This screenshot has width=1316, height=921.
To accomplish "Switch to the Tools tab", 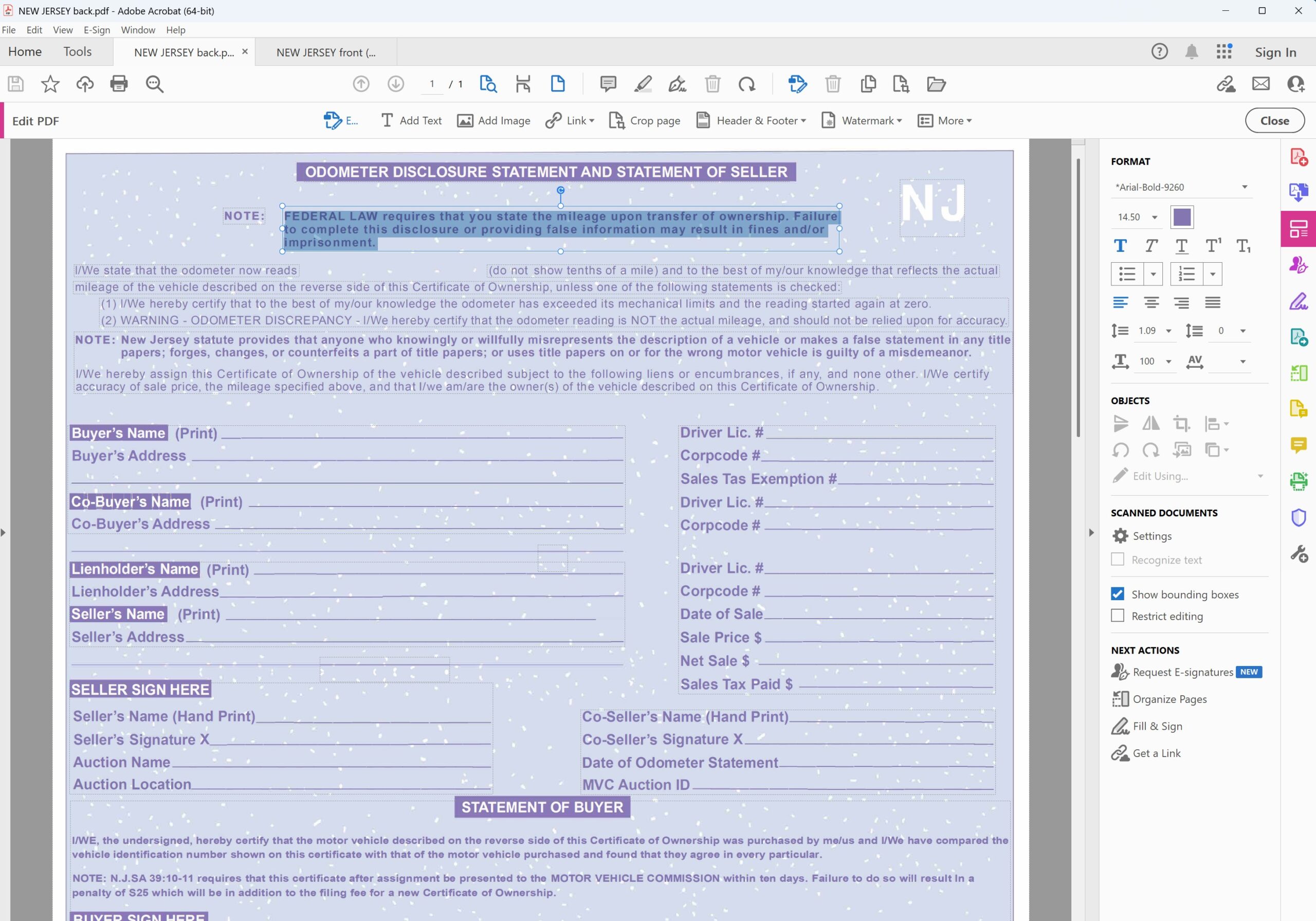I will point(78,51).
